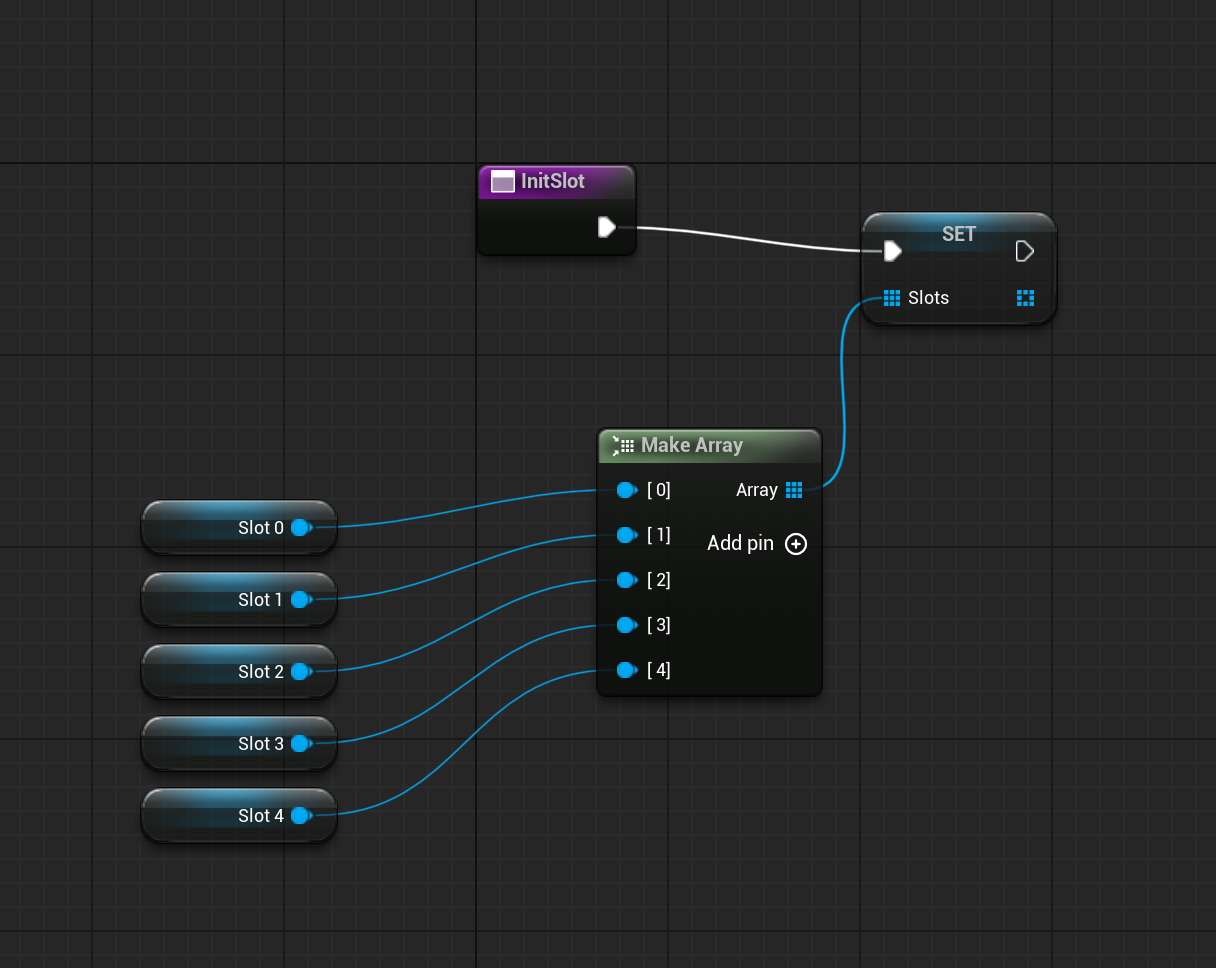Click the Make Array output Array pin
Viewport: 1216px width, 968px height.
click(x=794, y=490)
